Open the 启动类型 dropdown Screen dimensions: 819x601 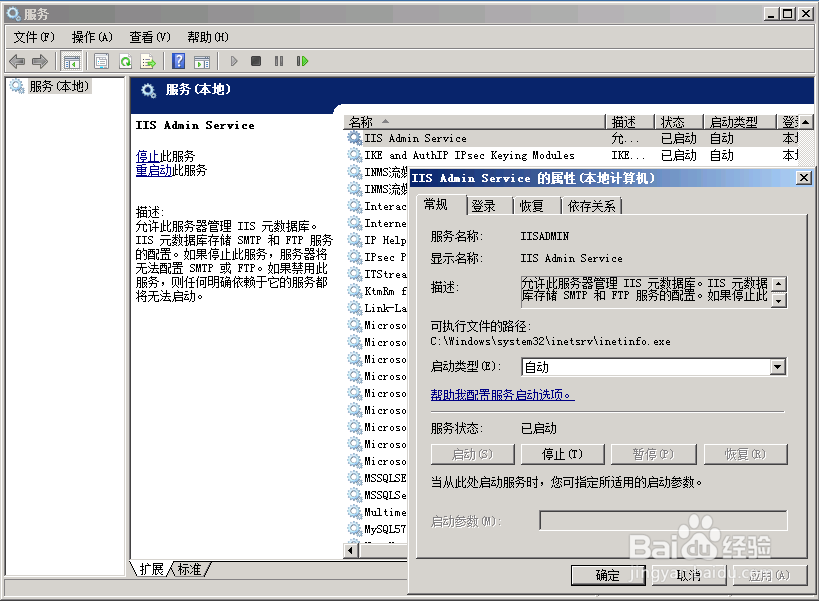click(778, 367)
